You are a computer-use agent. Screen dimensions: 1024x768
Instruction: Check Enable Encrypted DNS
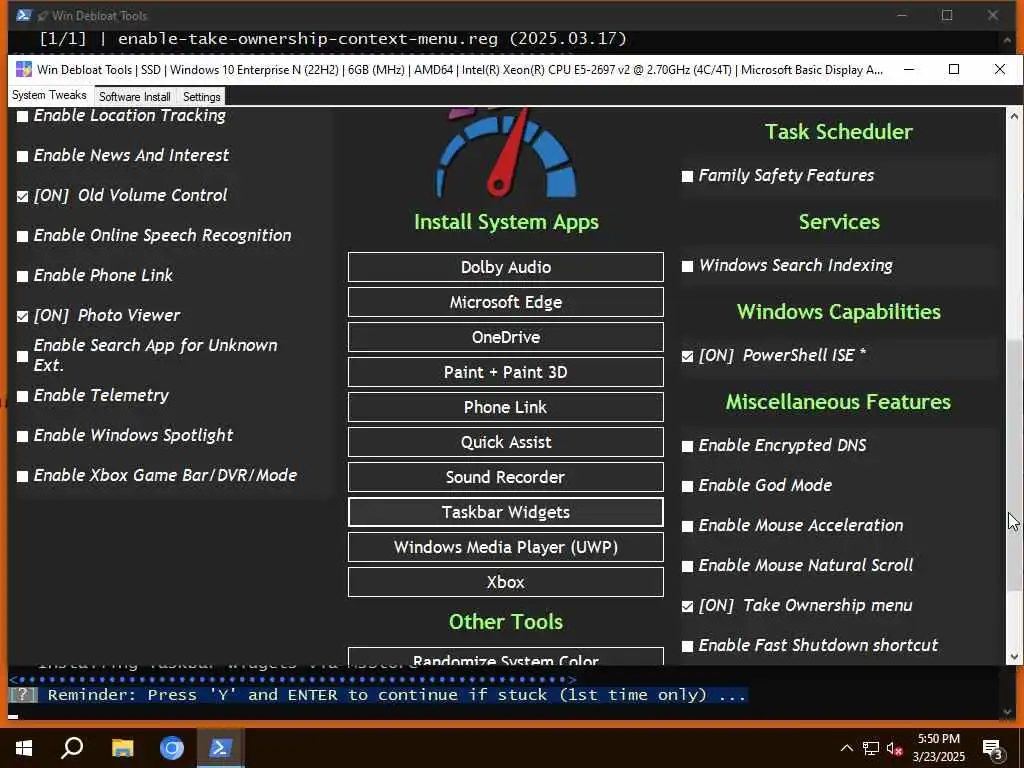coord(687,446)
